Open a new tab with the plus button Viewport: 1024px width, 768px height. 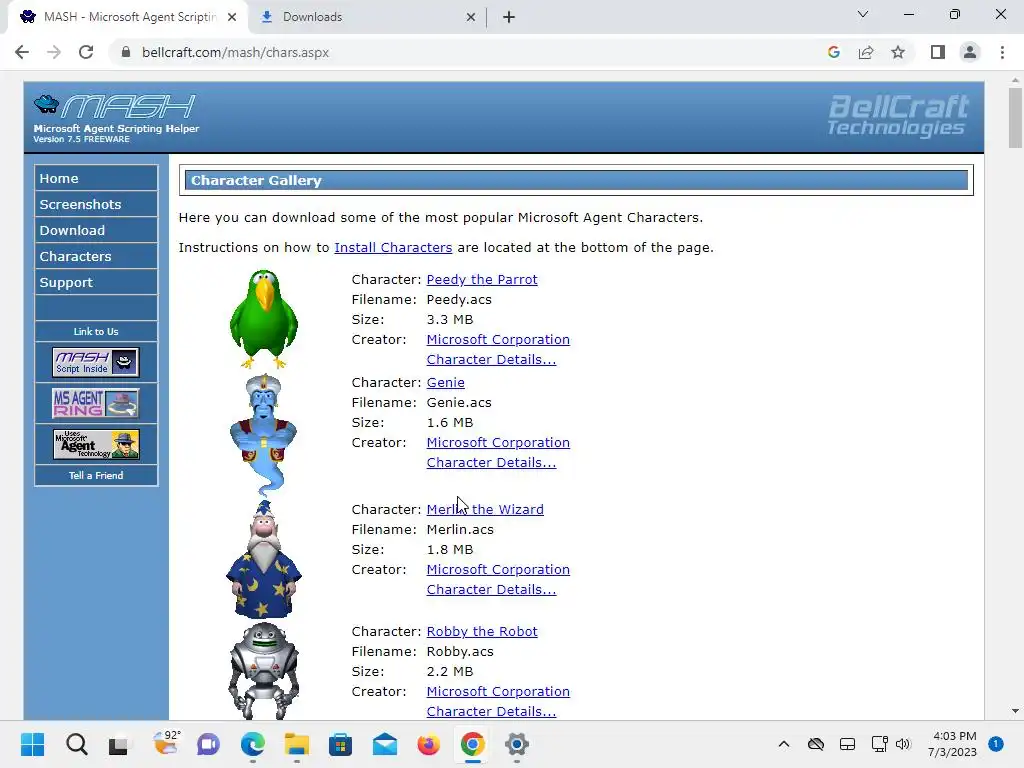tap(509, 17)
